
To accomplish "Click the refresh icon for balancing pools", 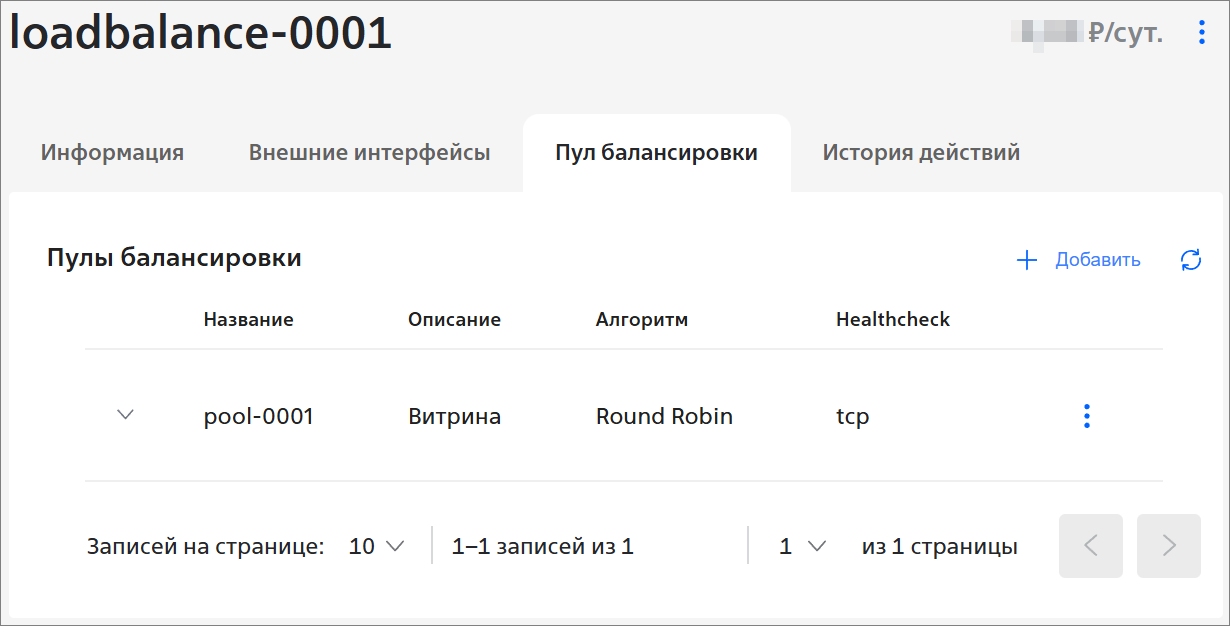I will tap(1191, 260).
